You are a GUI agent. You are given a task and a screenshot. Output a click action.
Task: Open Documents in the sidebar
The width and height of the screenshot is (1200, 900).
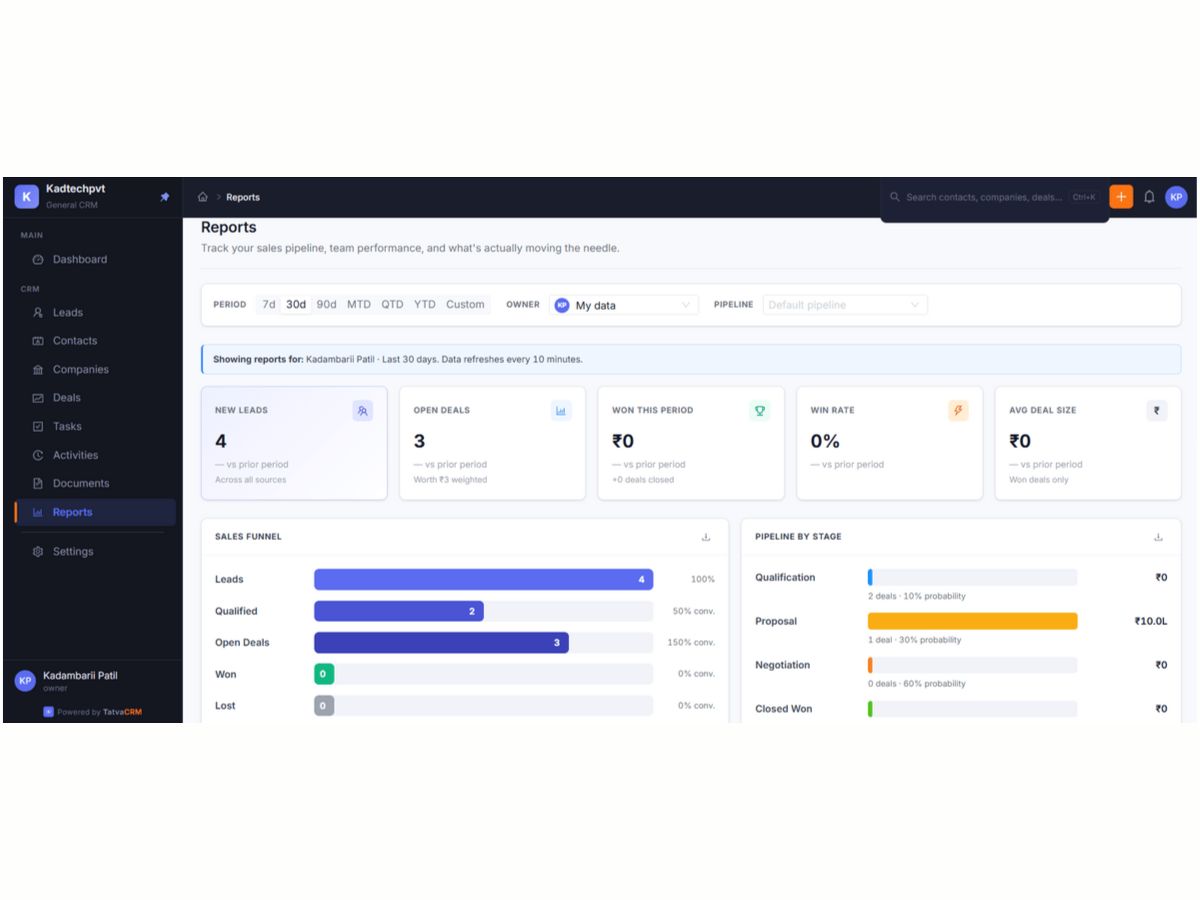point(96,483)
